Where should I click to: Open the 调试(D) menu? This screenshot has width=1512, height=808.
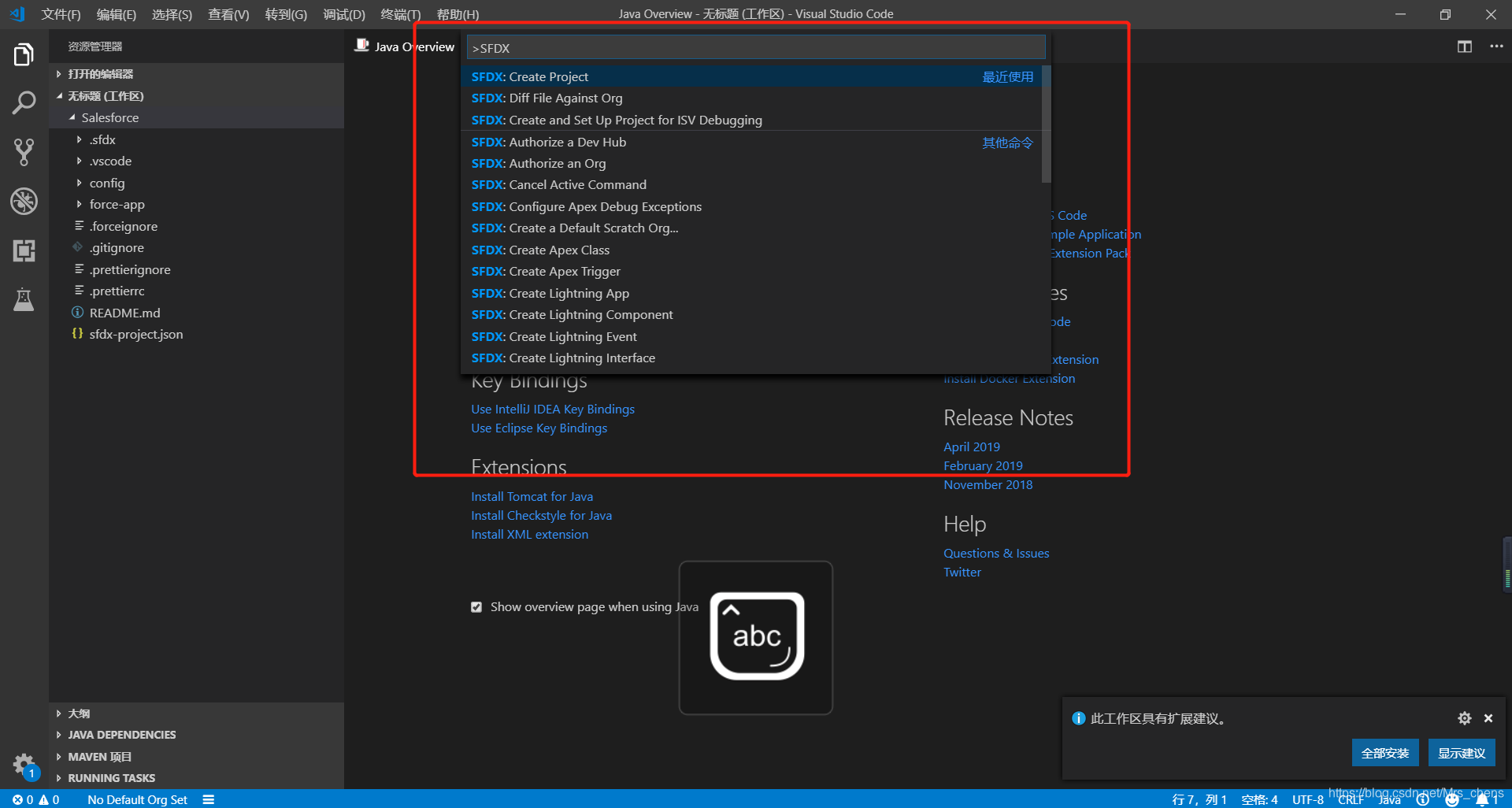(344, 14)
